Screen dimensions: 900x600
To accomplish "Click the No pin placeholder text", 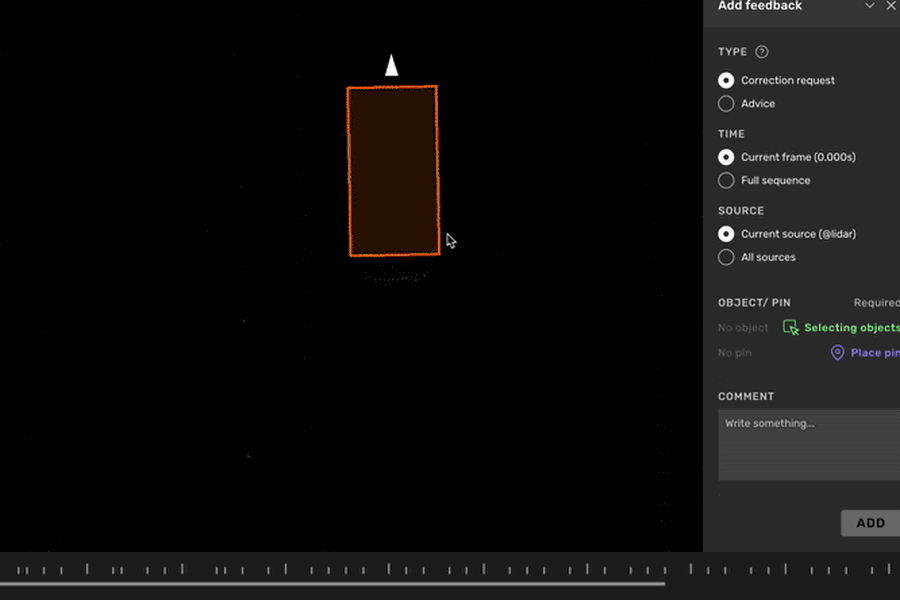I will (735, 353).
